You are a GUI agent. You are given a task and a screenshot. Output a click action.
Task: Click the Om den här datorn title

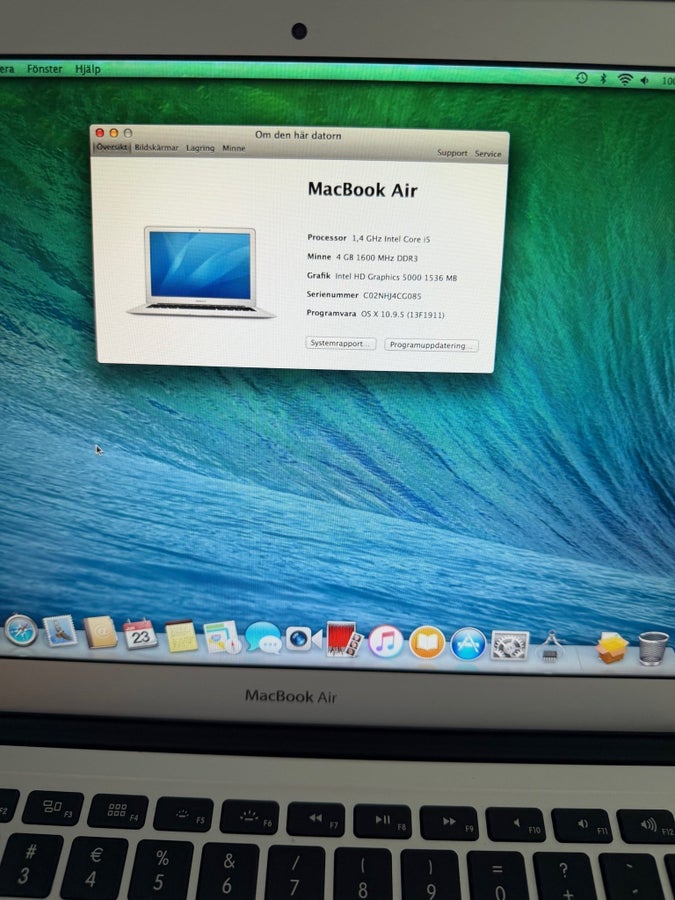coord(298,135)
